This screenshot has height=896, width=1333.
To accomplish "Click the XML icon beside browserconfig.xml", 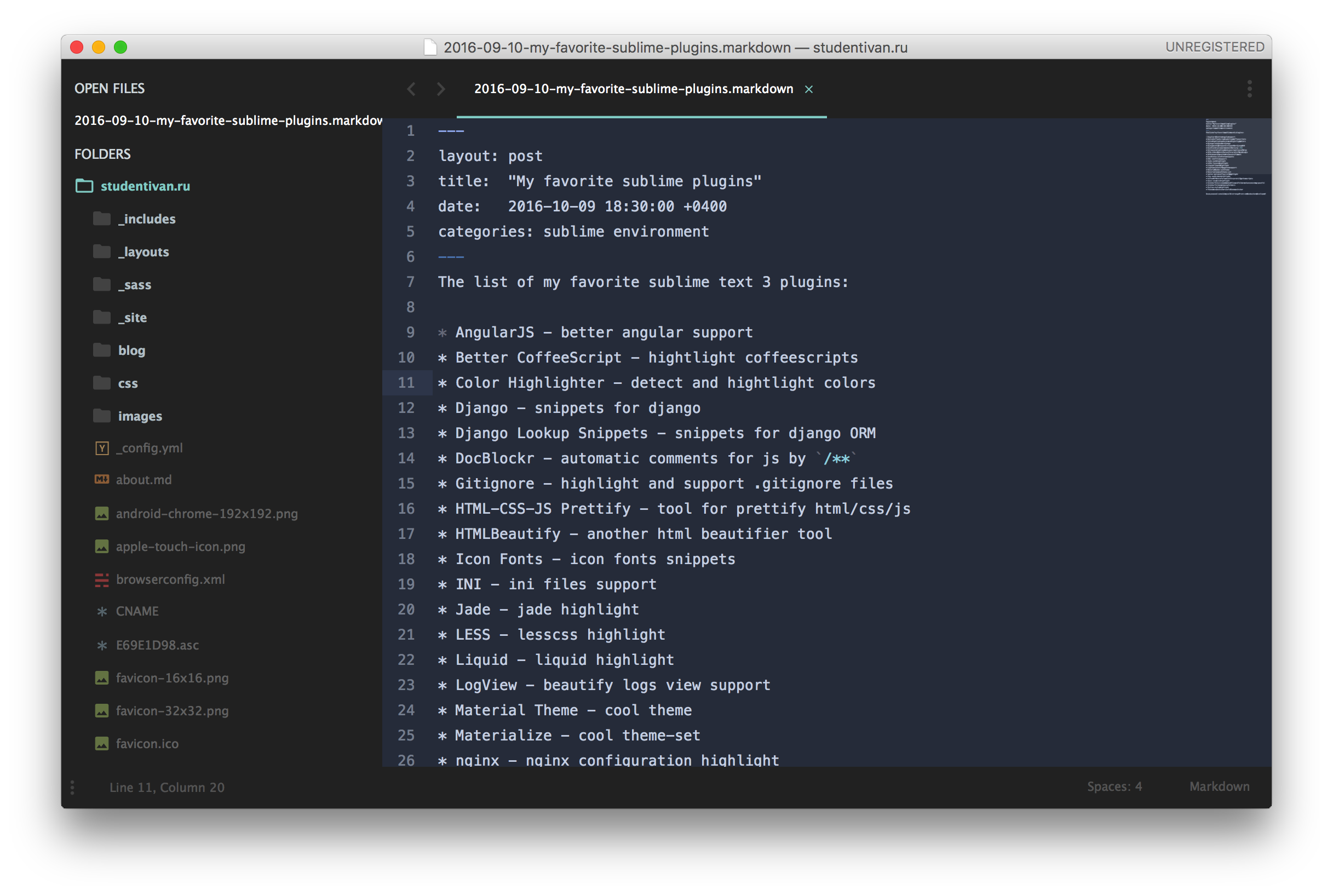I will [x=102, y=580].
